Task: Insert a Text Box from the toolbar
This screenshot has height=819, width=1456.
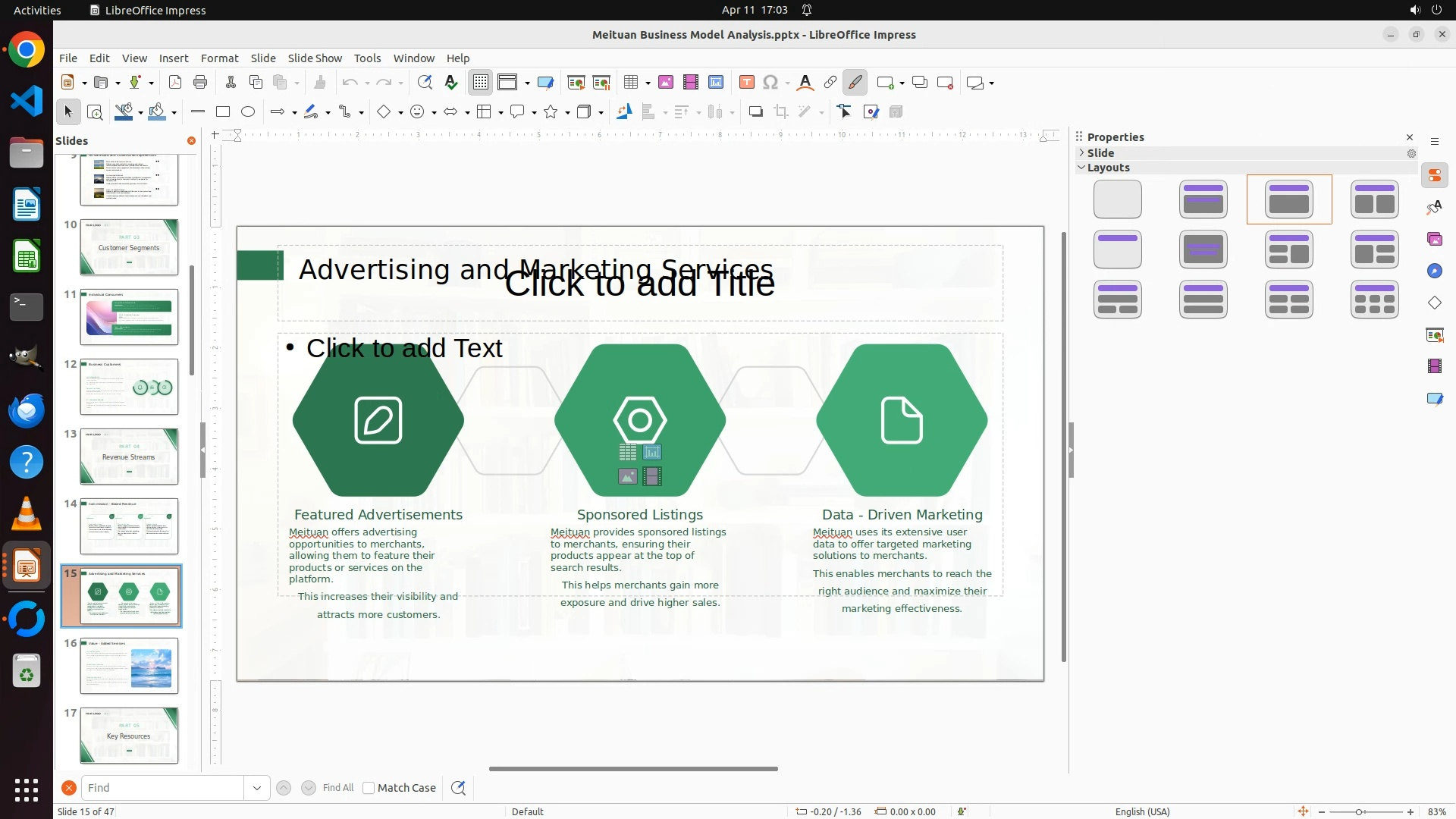Action: 746,83
